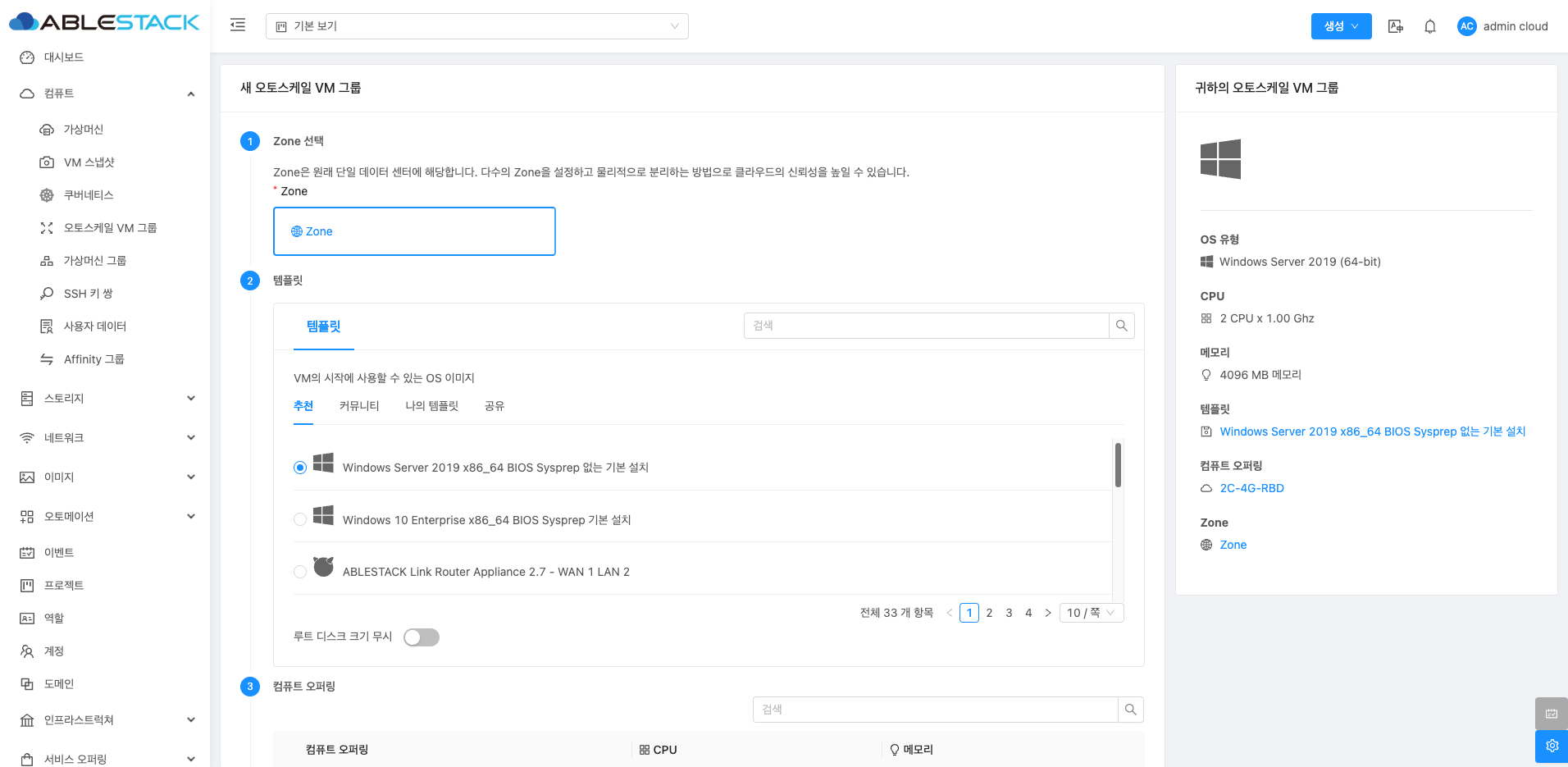This screenshot has height=767, width=1568.
Task: Open the 2C-4G-RBD compute offering link
Action: 1251,488
